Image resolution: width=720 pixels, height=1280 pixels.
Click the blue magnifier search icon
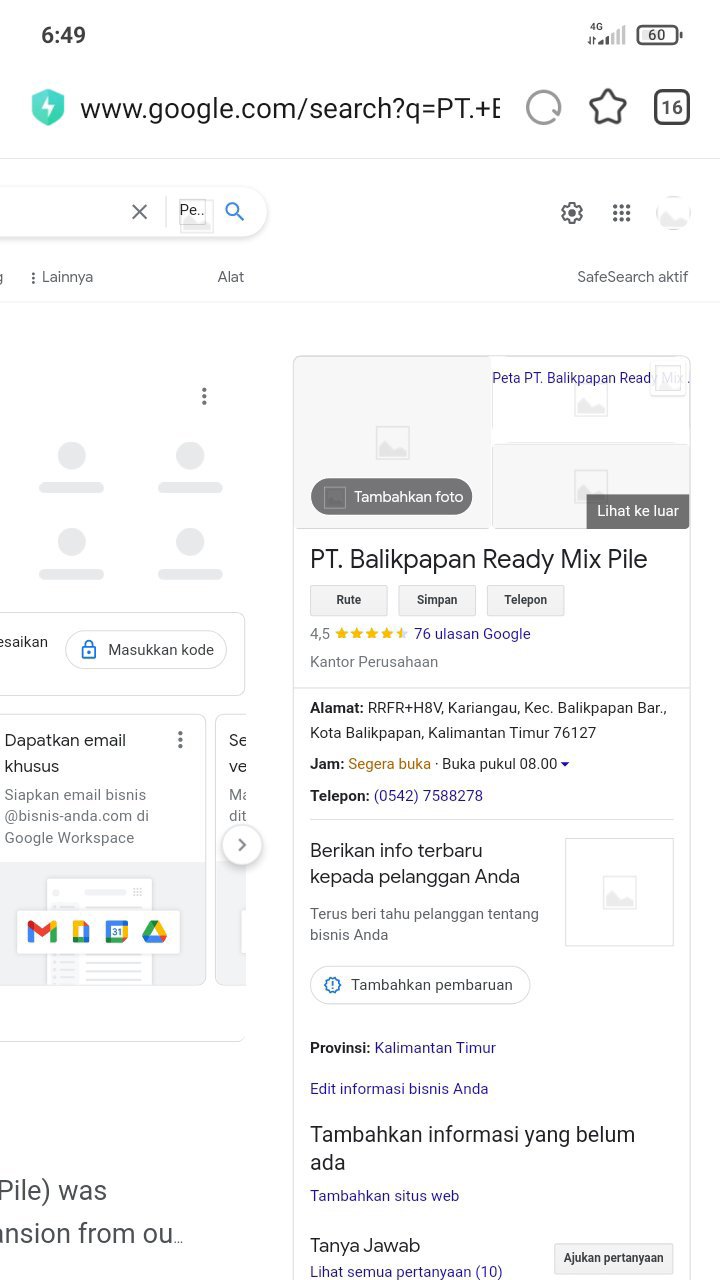235,212
